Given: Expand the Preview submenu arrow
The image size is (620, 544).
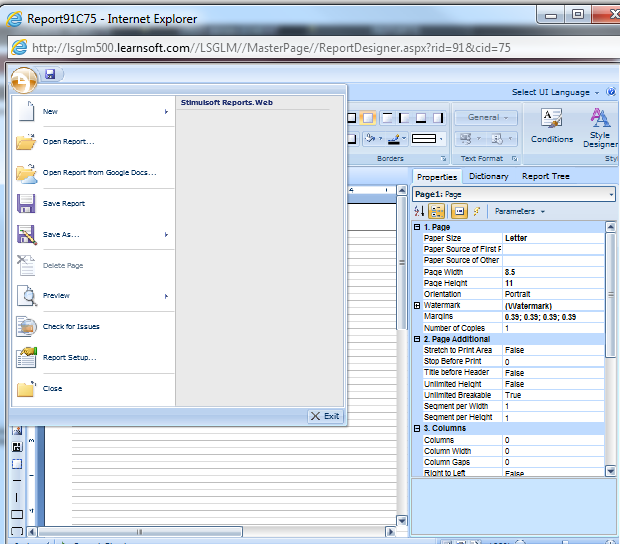Looking at the screenshot, I should tap(166, 296).
